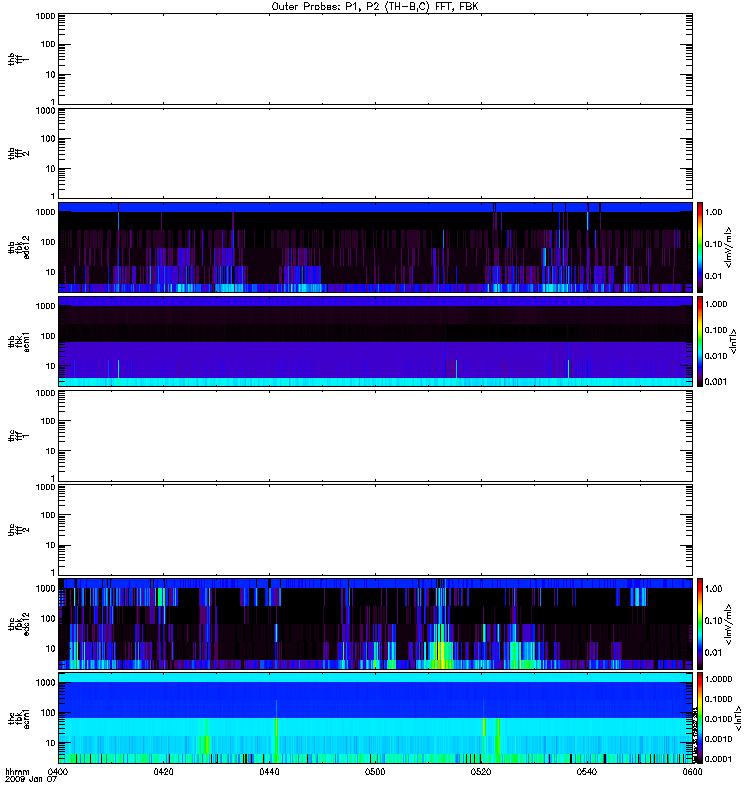Click the '0.001' tick on thb scm1 colorbar
750x800 pixels.
tap(716, 382)
